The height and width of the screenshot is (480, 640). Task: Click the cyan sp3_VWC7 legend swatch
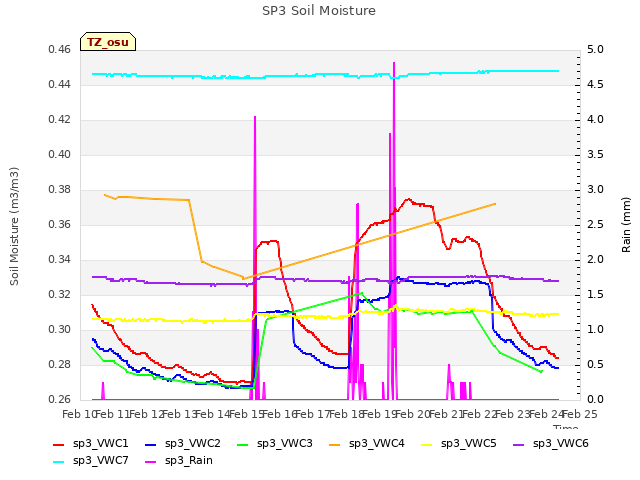pos(59,462)
